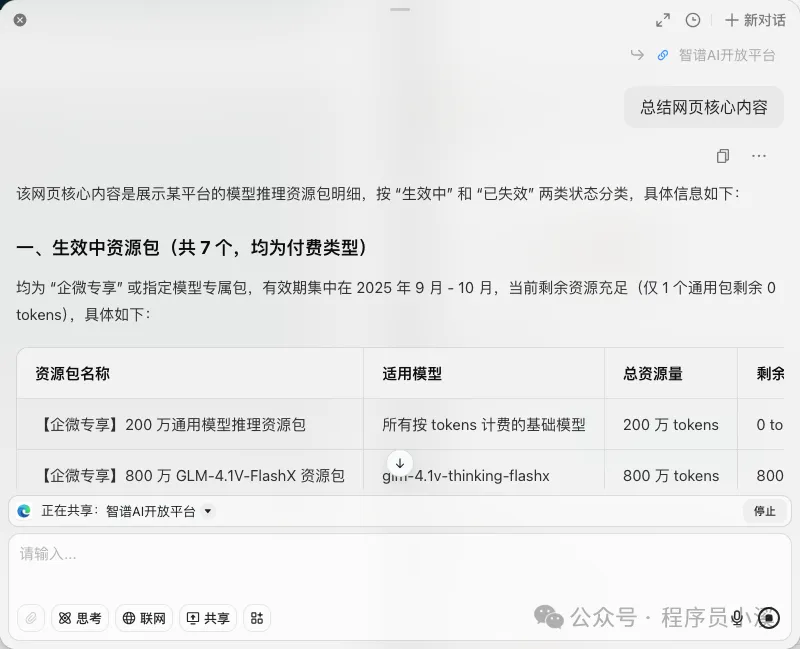The height and width of the screenshot is (649, 800).
Task: Stop generation with the round stop button
Action: [769, 618]
